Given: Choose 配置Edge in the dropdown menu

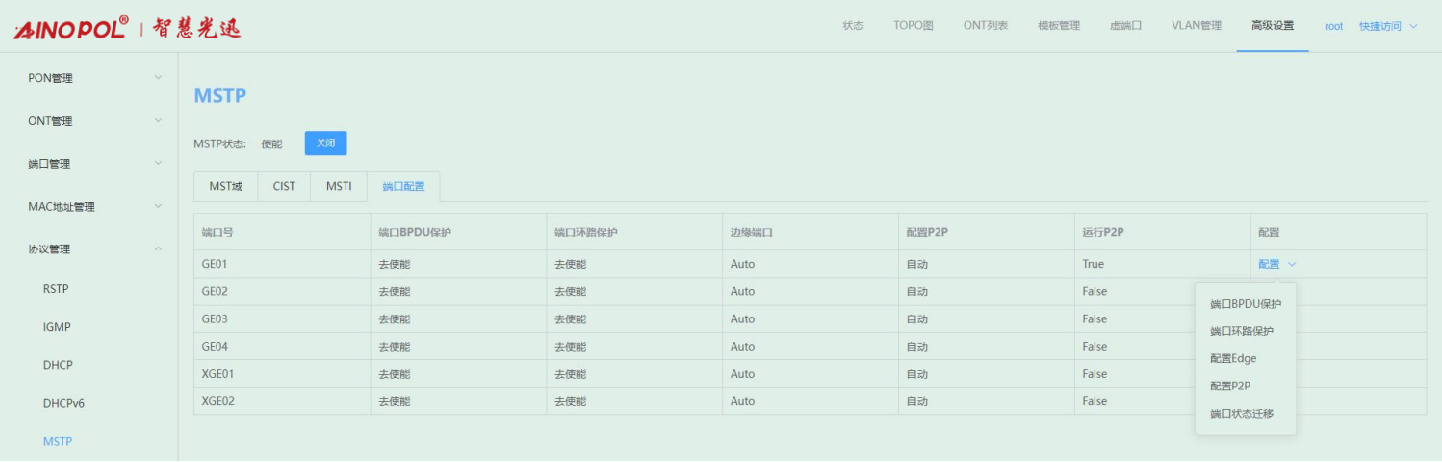Looking at the screenshot, I should coord(1232,358).
